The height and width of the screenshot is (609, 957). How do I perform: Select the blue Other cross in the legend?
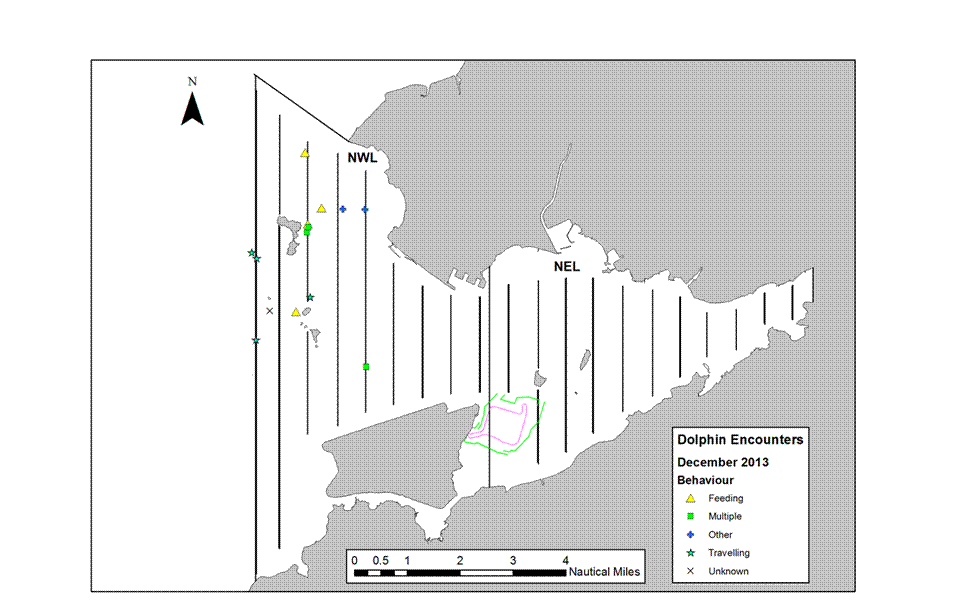[x=690, y=535]
